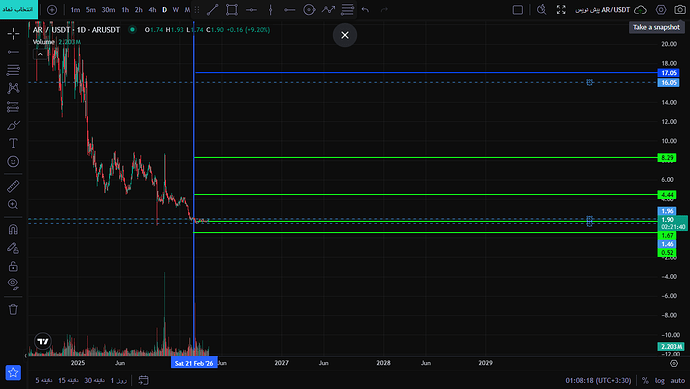Open chart settings hexagon icon

(661, 10)
